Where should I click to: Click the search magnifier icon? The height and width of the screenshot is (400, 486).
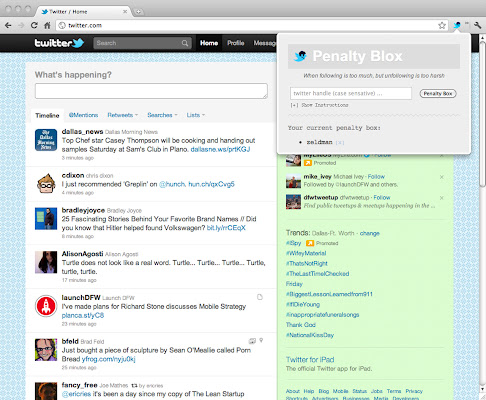click(185, 43)
